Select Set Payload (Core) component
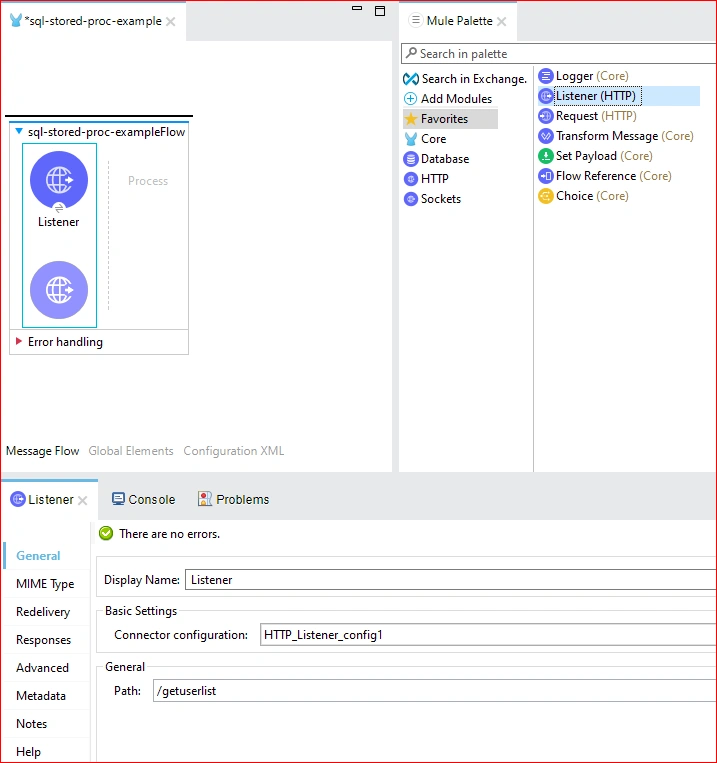717x763 pixels. pyautogui.click(x=595, y=156)
